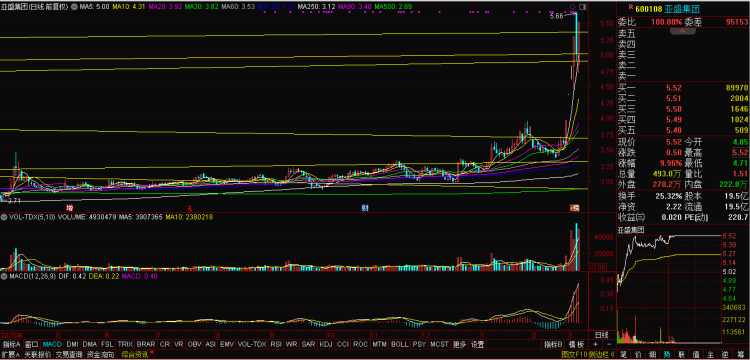Toggle the KDJ indicator
The width and height of the screenshot is (750, 360).
[326, 344]
